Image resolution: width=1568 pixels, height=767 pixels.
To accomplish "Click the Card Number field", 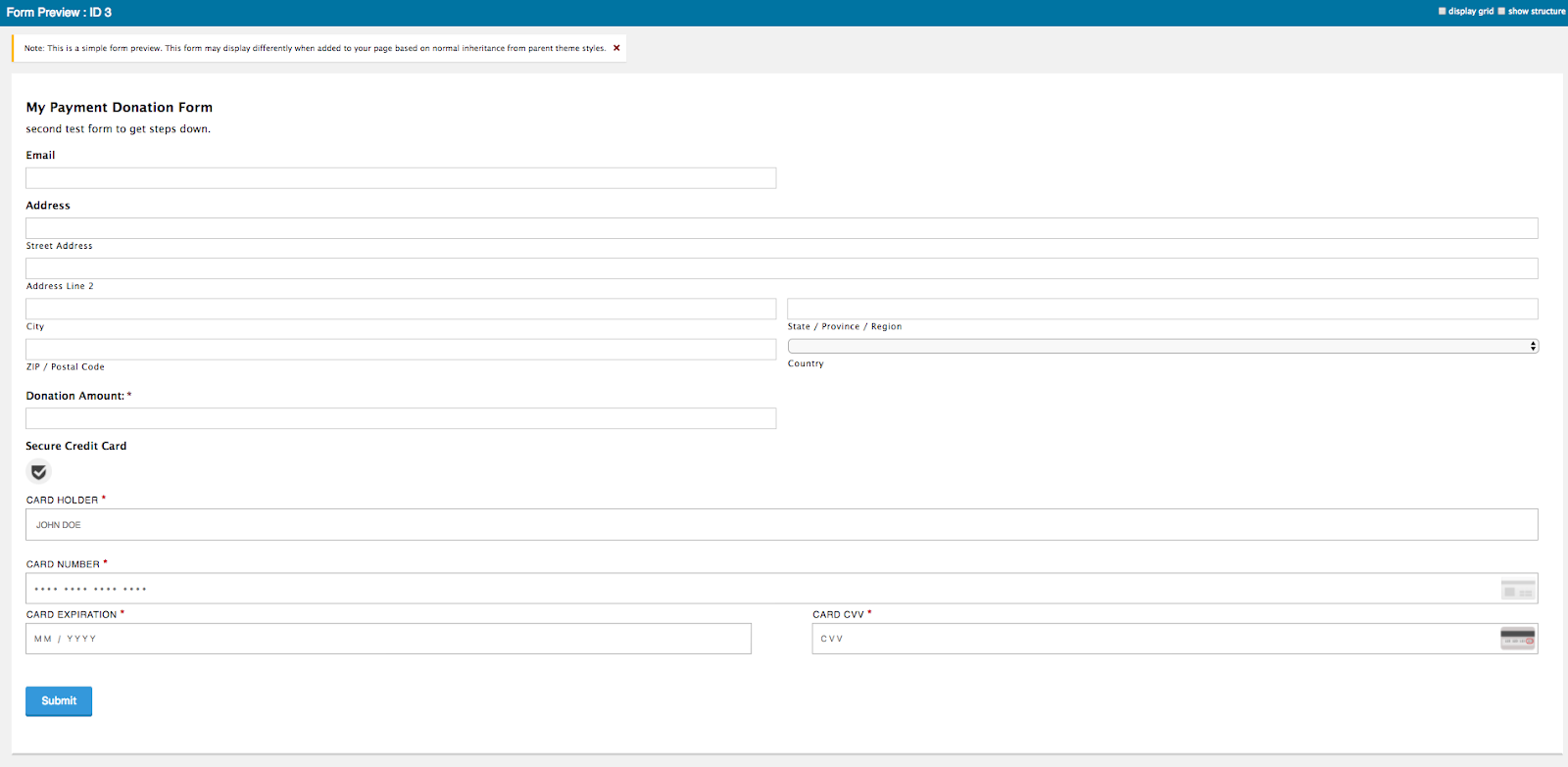I will (782, 589).
